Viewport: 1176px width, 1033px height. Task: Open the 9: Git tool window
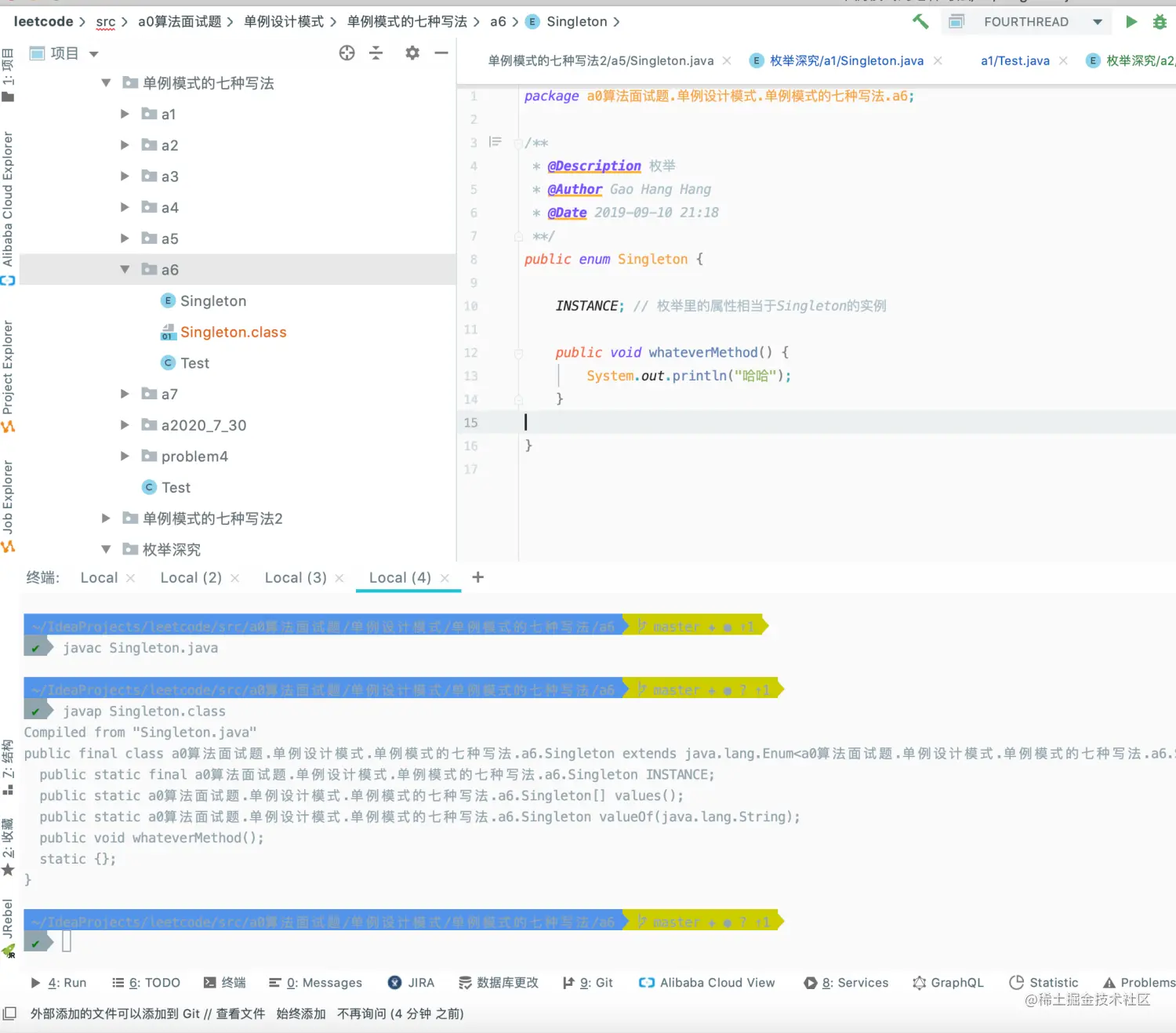[x=588, y=983]
